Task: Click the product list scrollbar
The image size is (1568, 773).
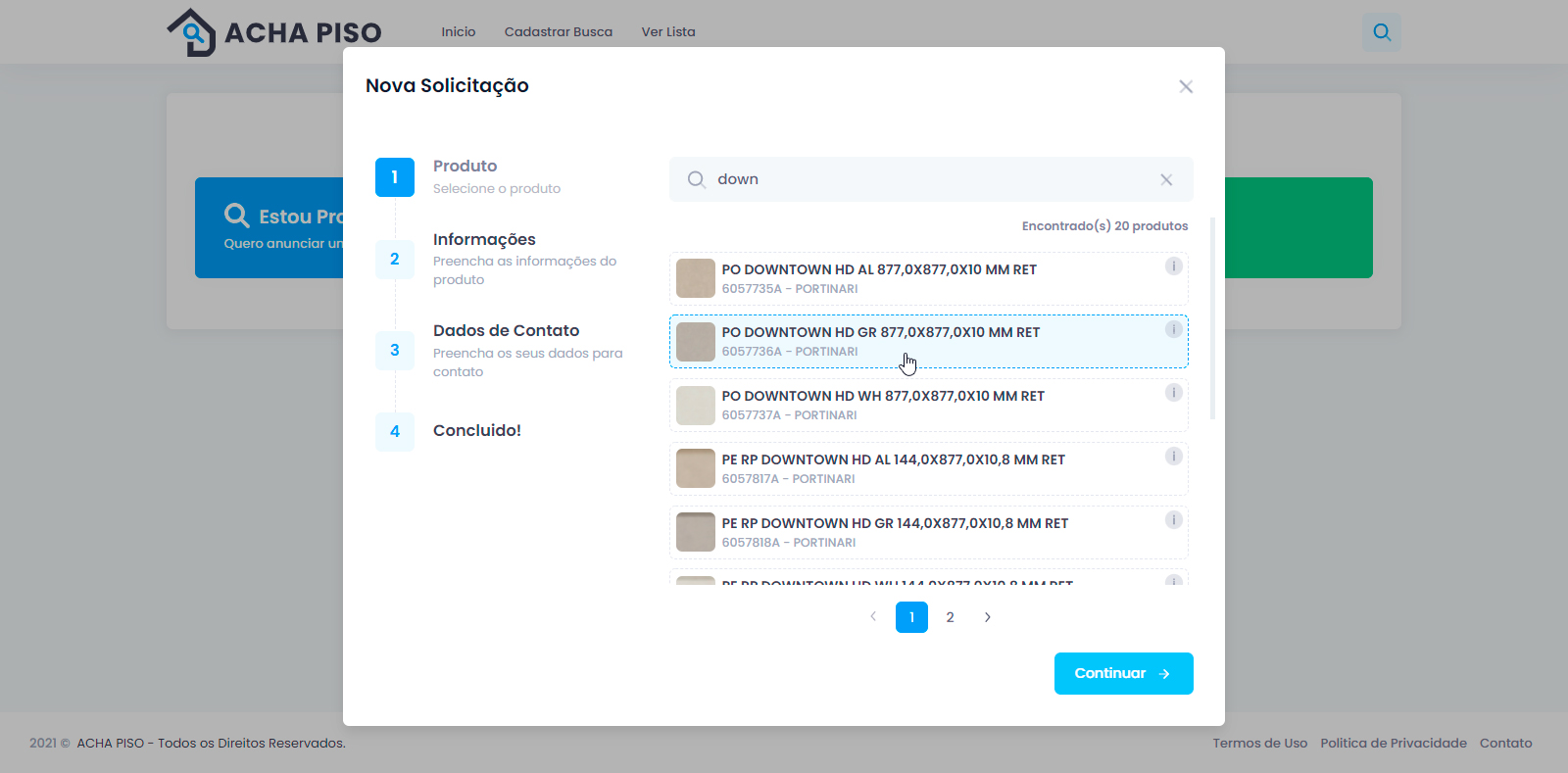Action: (1213, 318)
